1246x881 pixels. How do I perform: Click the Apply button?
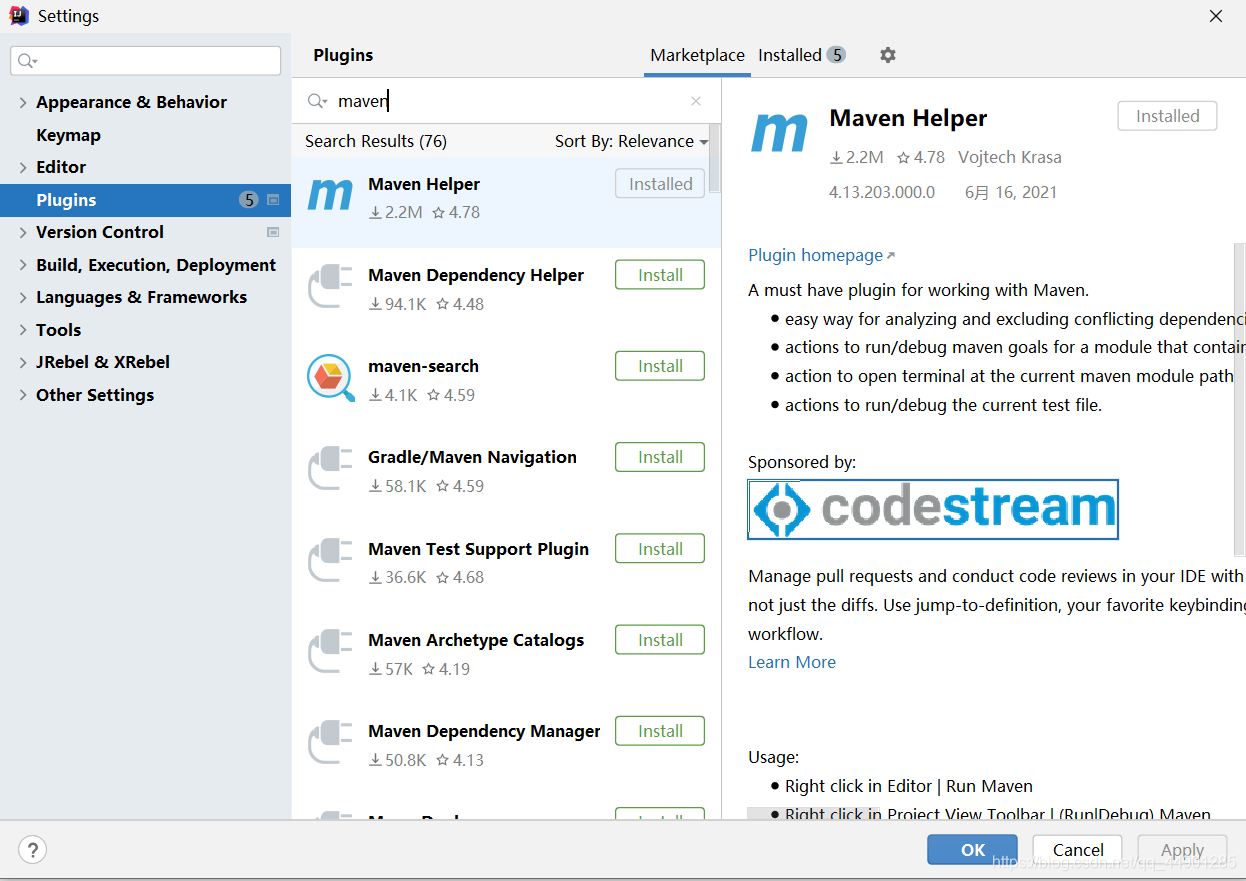click(1182, 850)
